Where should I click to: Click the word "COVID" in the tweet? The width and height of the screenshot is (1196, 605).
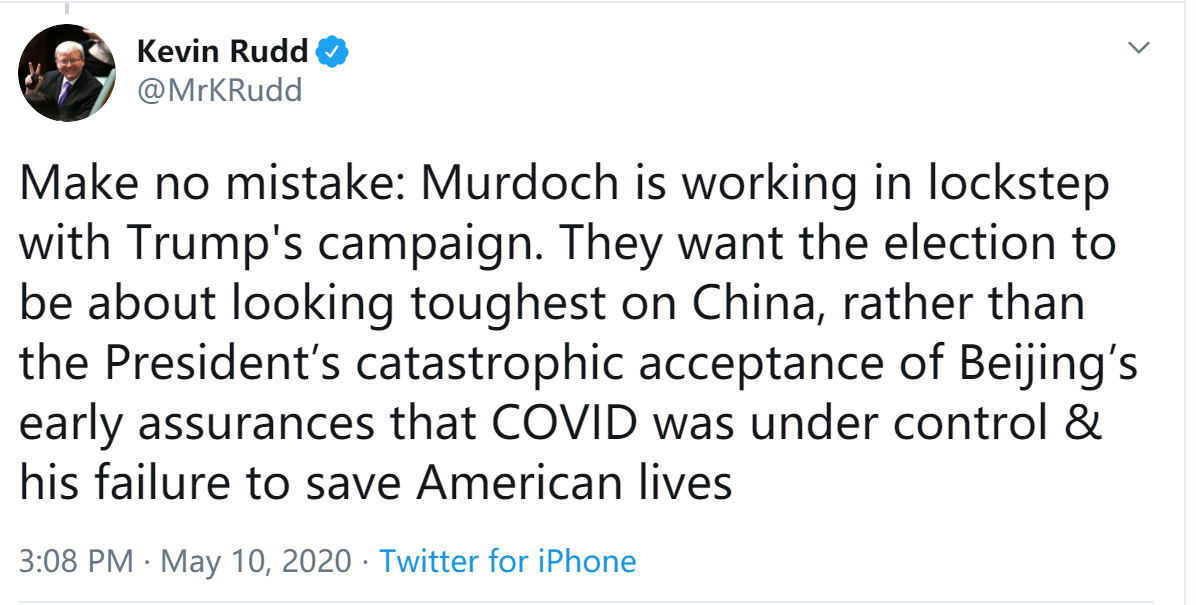pyautogui.click(x=566, y=424)
